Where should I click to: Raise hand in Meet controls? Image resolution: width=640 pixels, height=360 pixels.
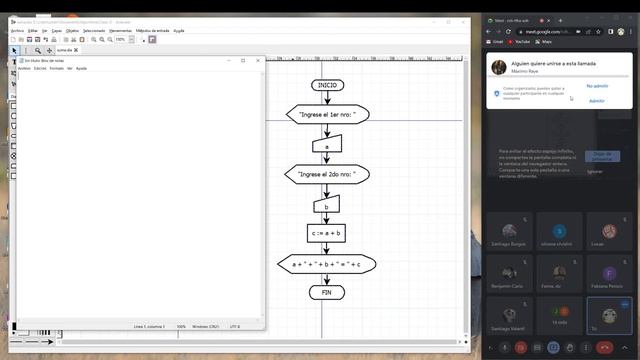pyautogui.click(x=570, y=348)
